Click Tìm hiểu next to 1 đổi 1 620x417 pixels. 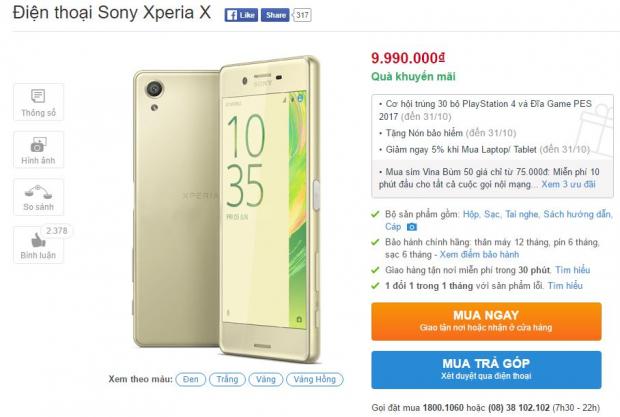(x=565, y=285)
